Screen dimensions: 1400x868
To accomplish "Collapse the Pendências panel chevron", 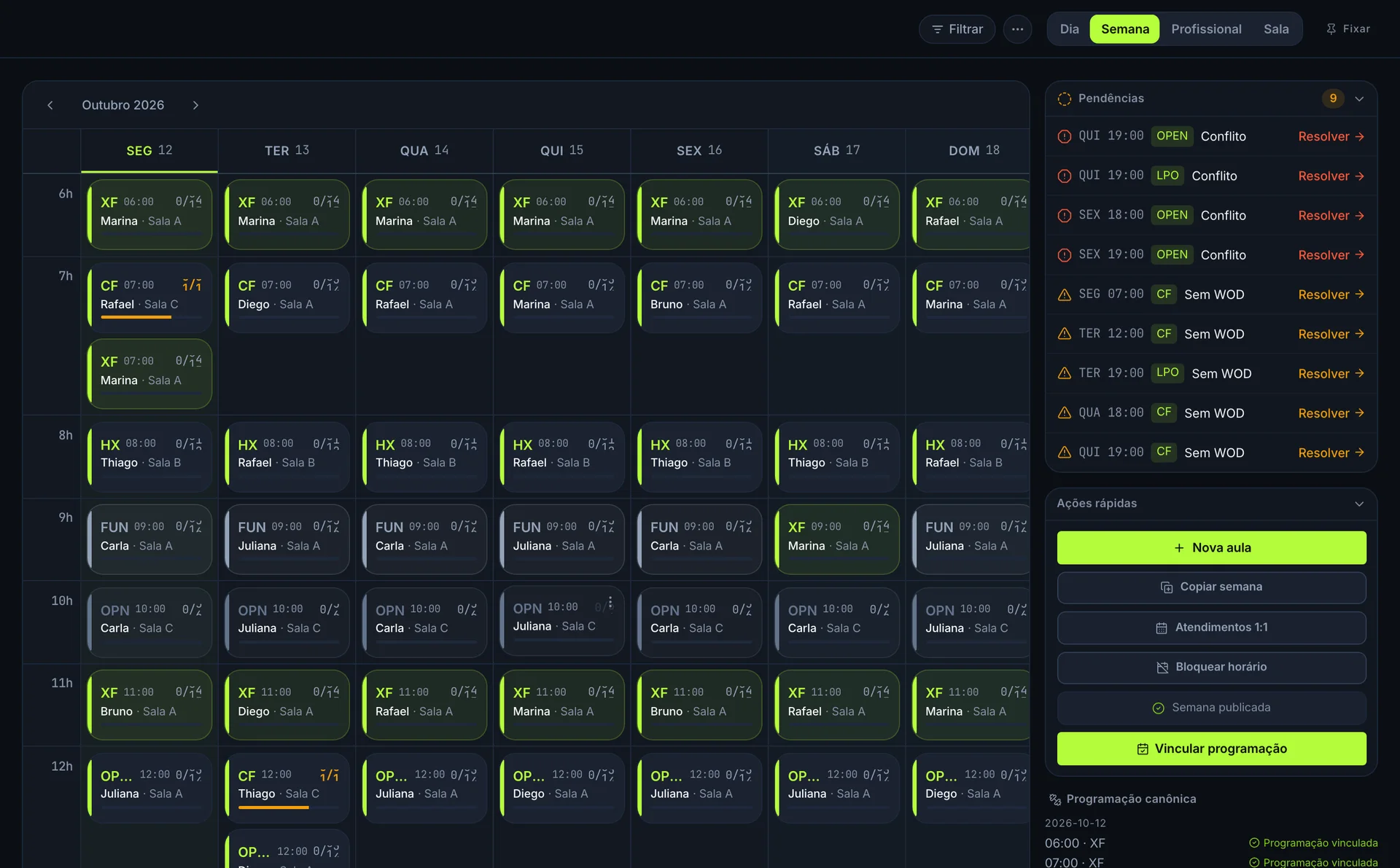I will coord(1359,99).
